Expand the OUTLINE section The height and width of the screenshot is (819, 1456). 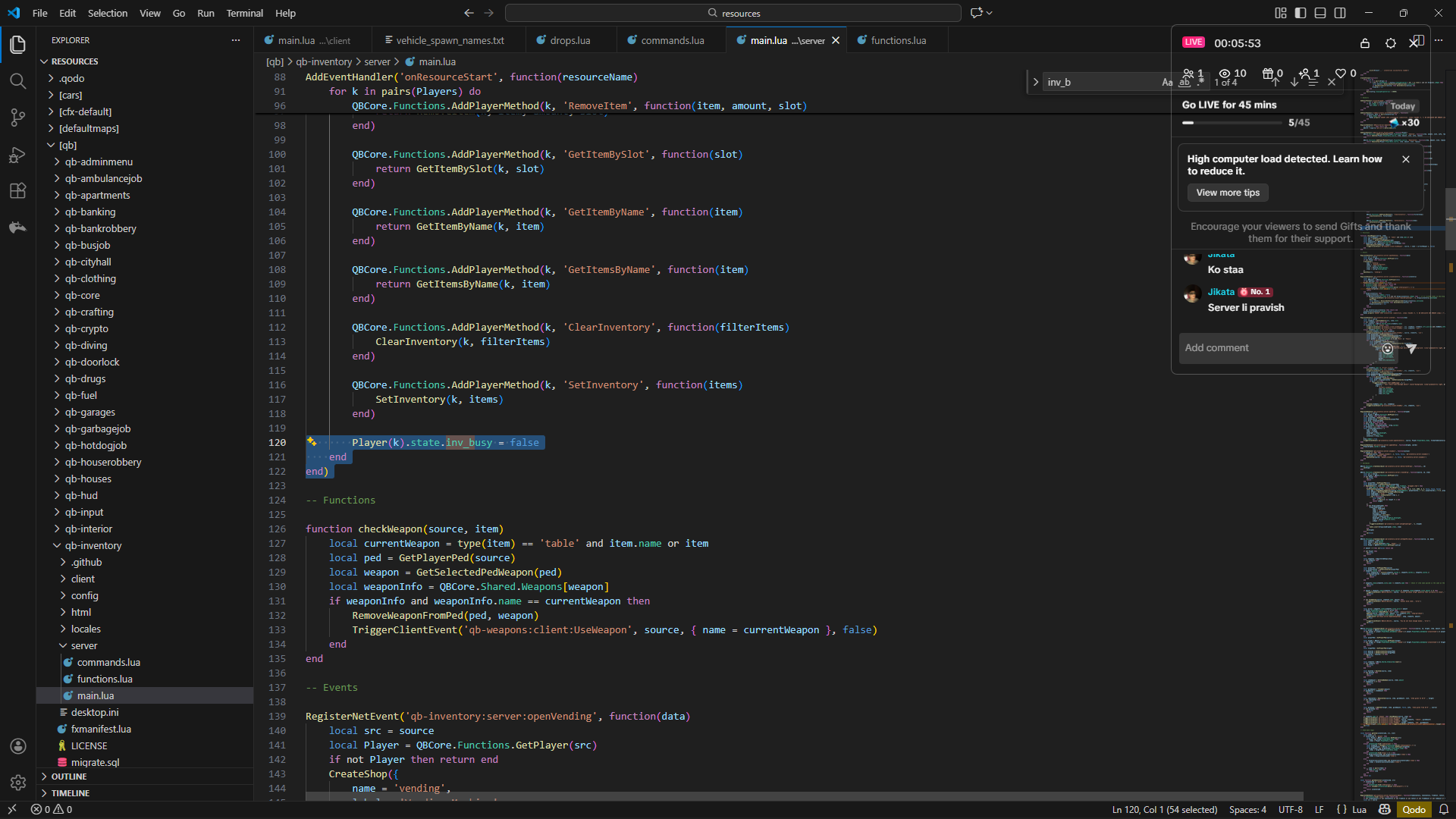pyautogui.click(x=68, y=777)
